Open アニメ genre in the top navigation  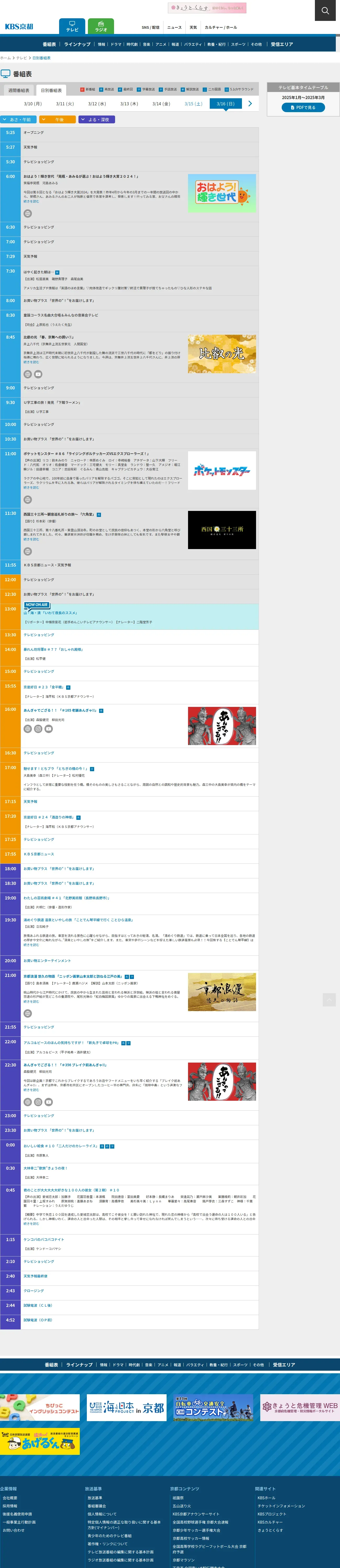[x=161, y=44]
